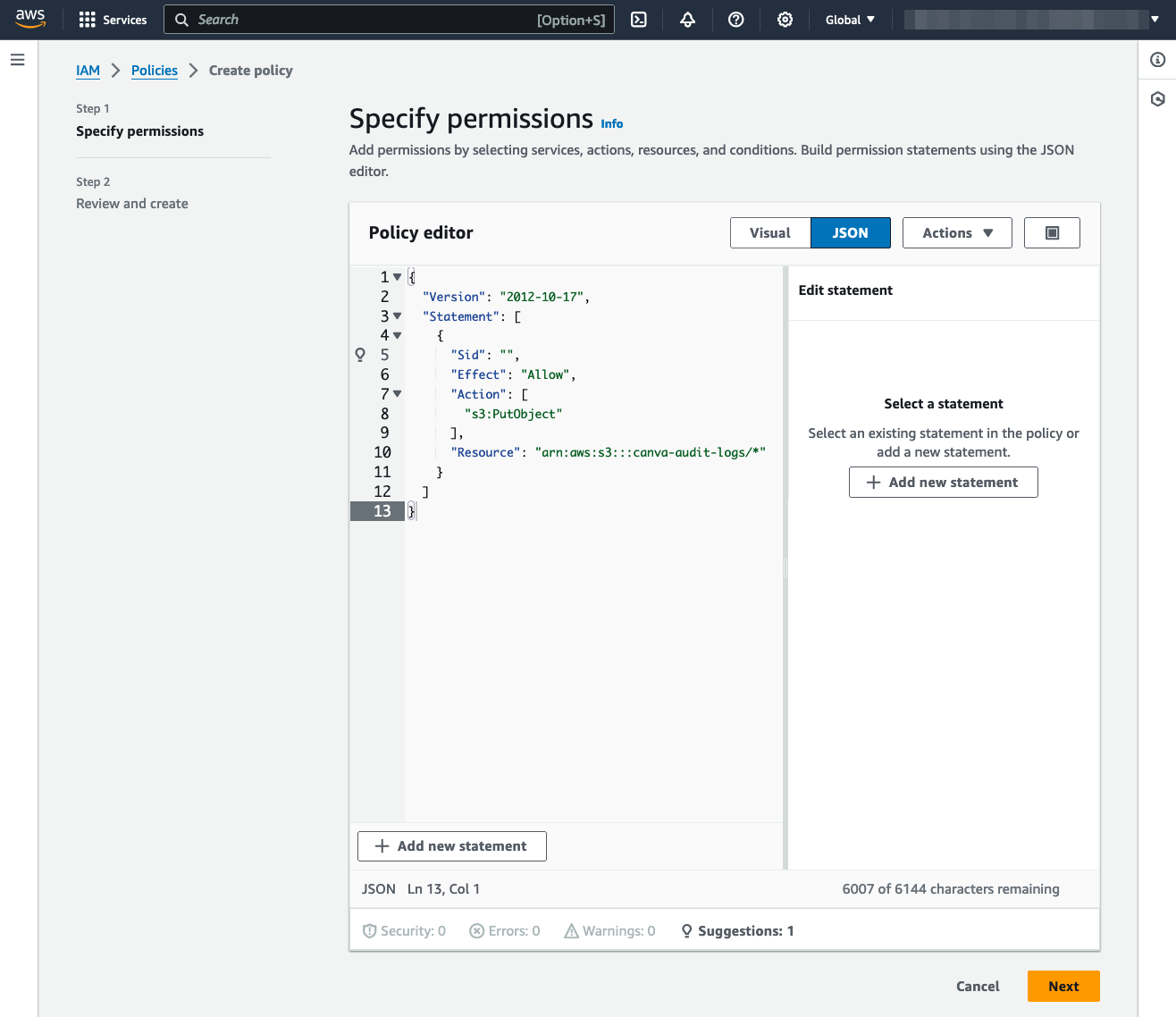The image size is (1176, 1017).
Task: Open the hamburger side navigation menu
Action: coord(17,60)
